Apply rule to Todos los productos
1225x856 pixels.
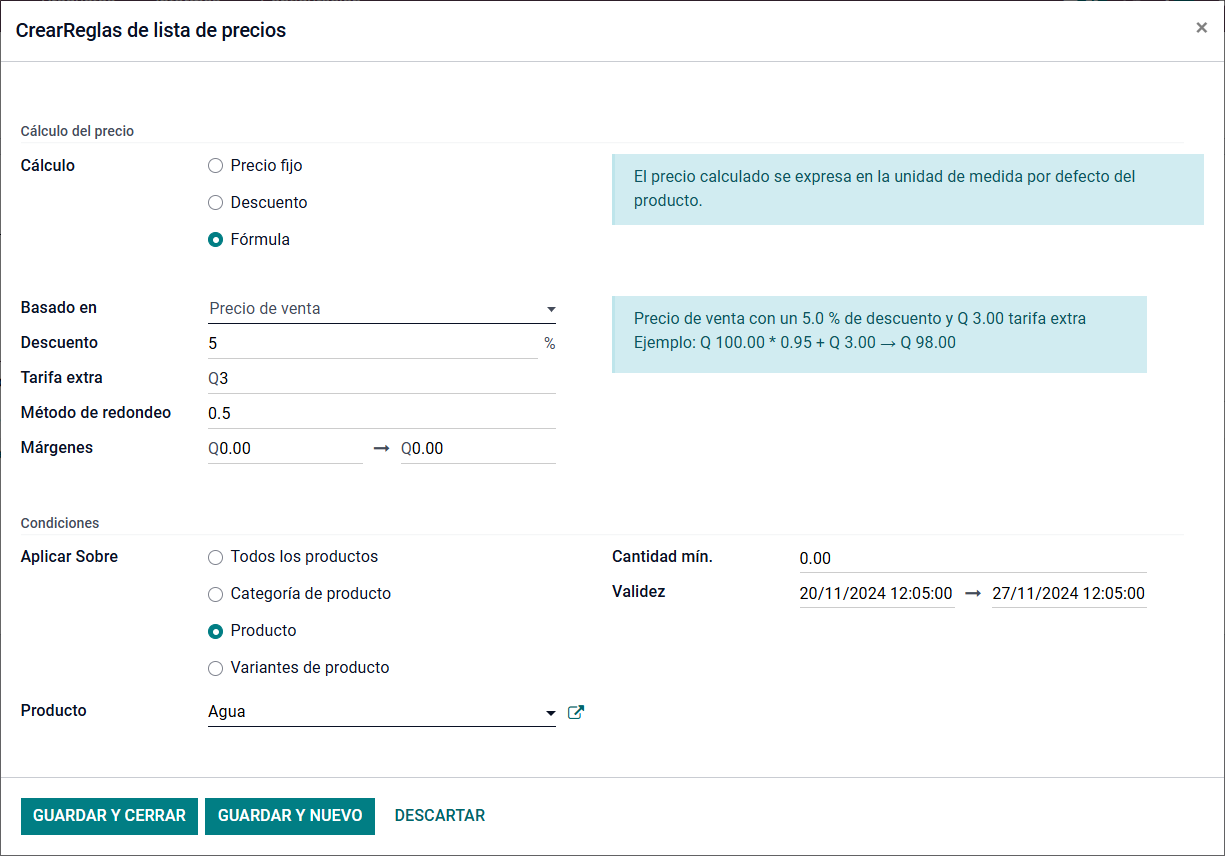pos(215,557)
